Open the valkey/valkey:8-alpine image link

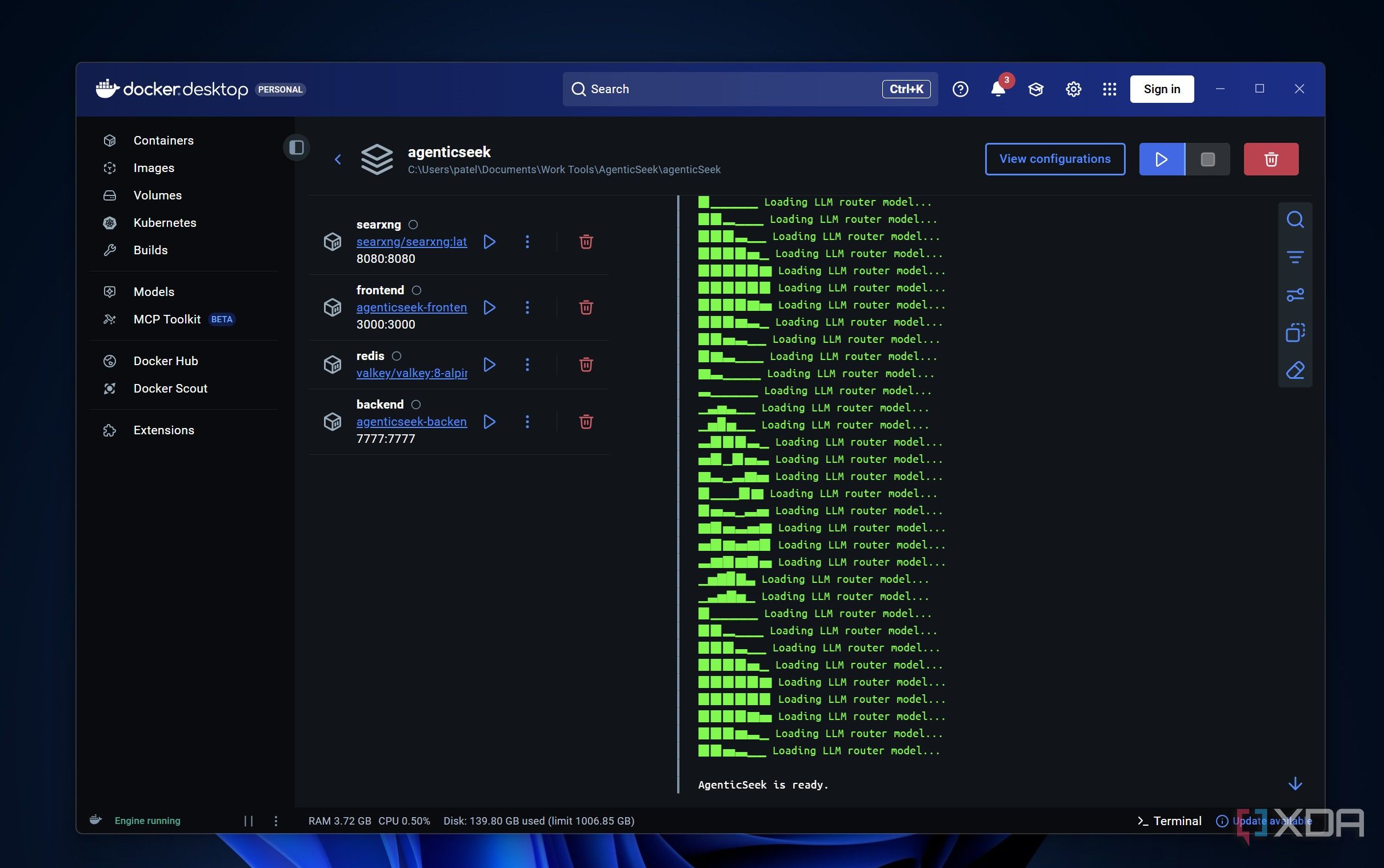point(411,373)
